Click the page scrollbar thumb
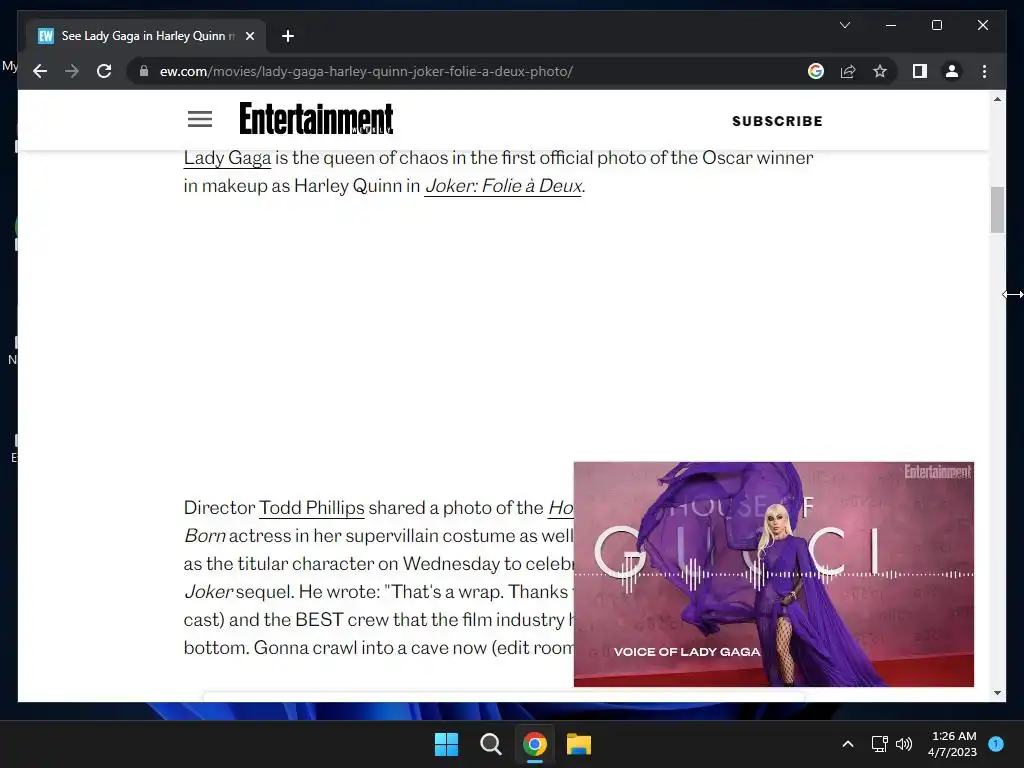 pos(997,210)
